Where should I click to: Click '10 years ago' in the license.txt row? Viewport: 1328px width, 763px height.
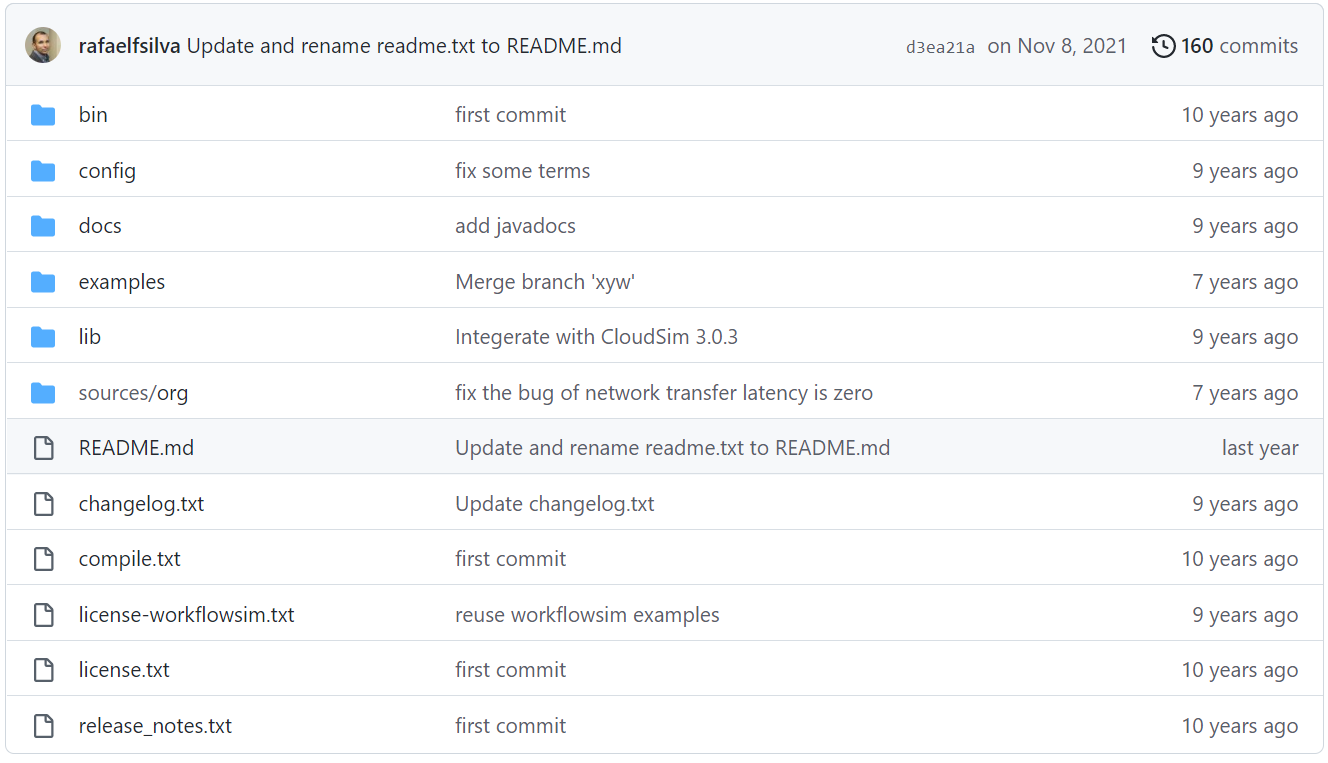click(1240, 670)
